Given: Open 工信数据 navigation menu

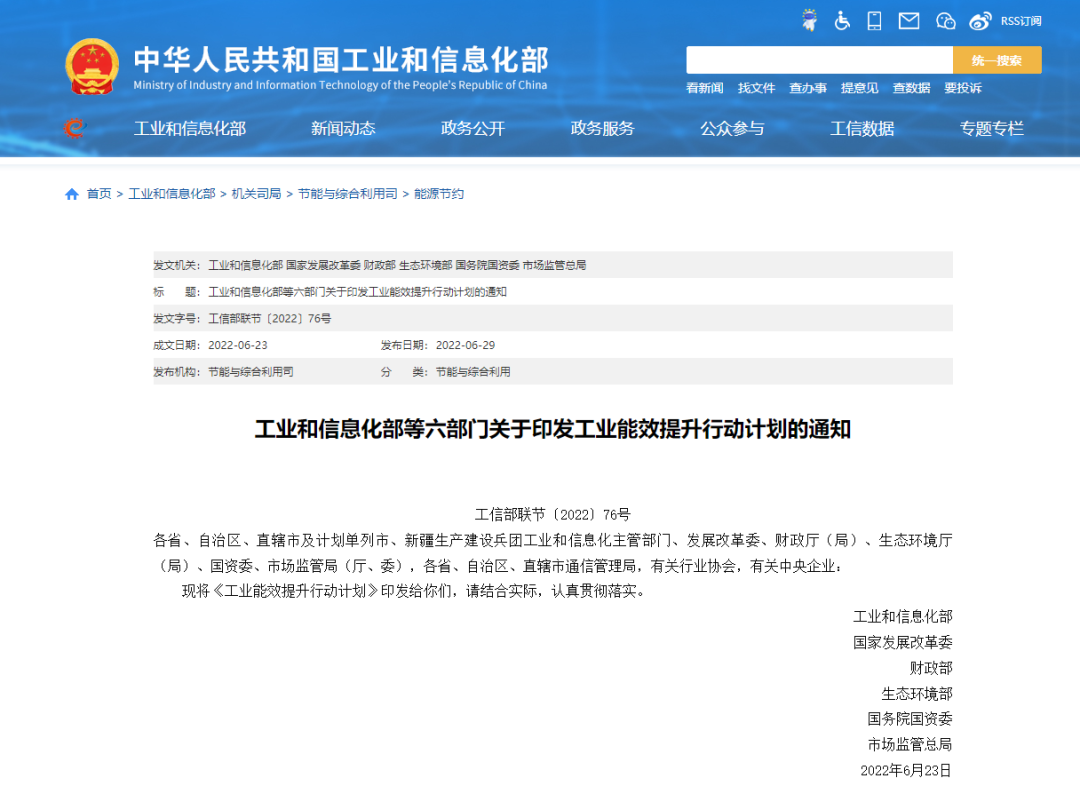Looking at the screenshot, I should 862,128.
